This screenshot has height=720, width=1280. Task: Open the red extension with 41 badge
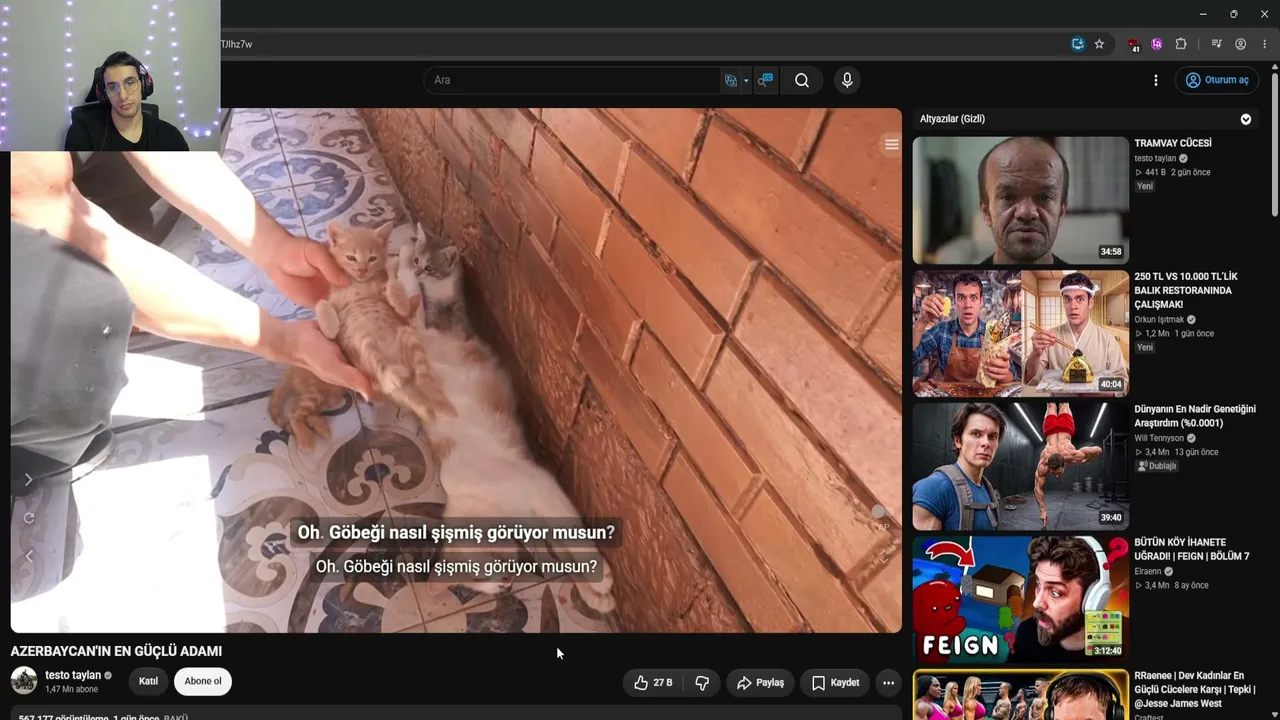(1134, 44)
